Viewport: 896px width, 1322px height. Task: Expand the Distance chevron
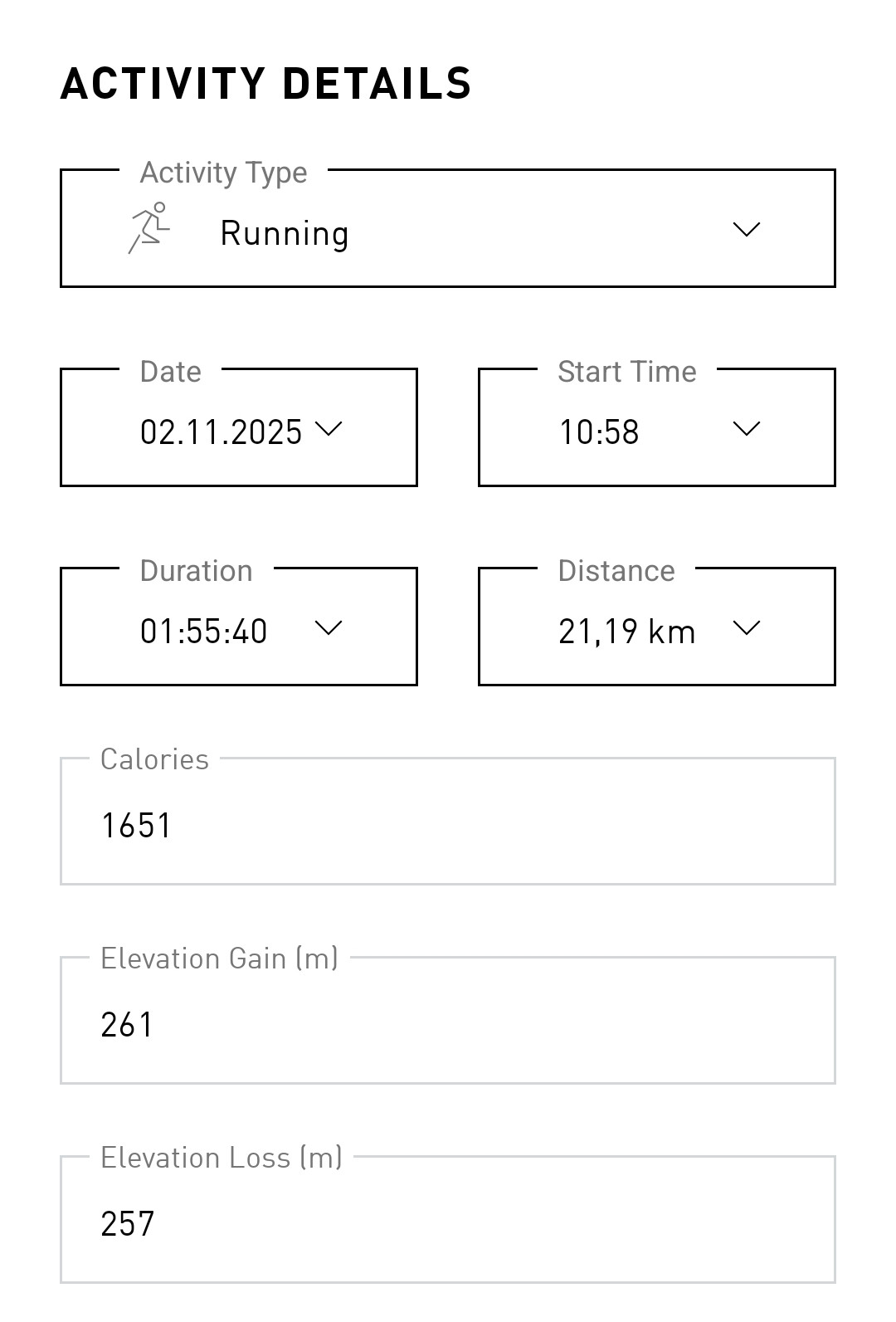click(747, 627)
